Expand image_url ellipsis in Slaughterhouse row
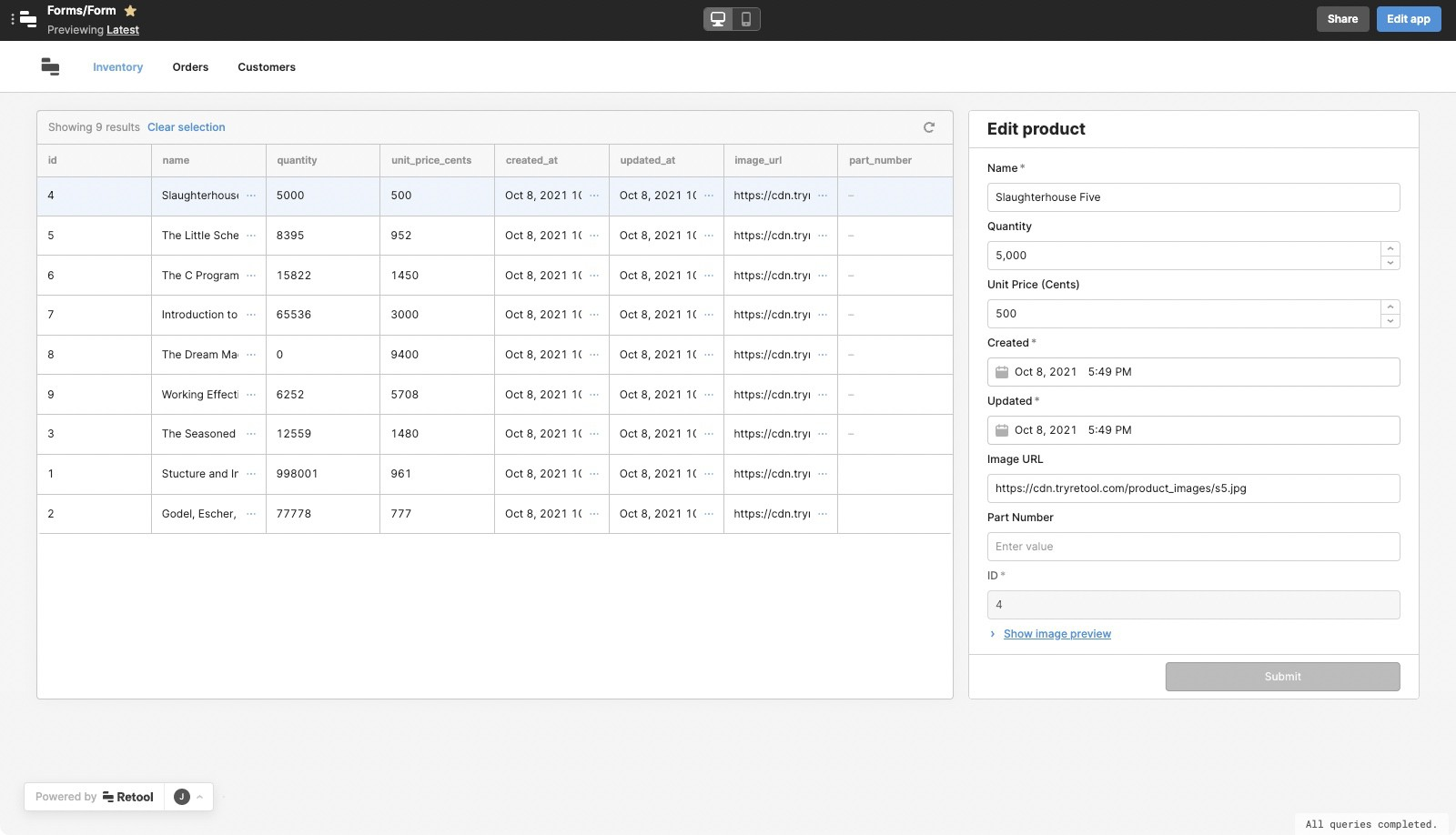Screen dimensions: 1456x835 pos(823,196)
